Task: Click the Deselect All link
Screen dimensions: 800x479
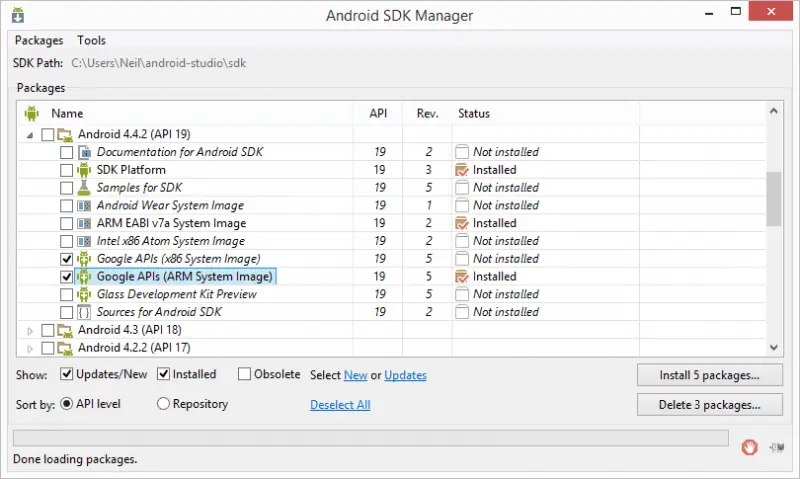Action: [340, 405]
